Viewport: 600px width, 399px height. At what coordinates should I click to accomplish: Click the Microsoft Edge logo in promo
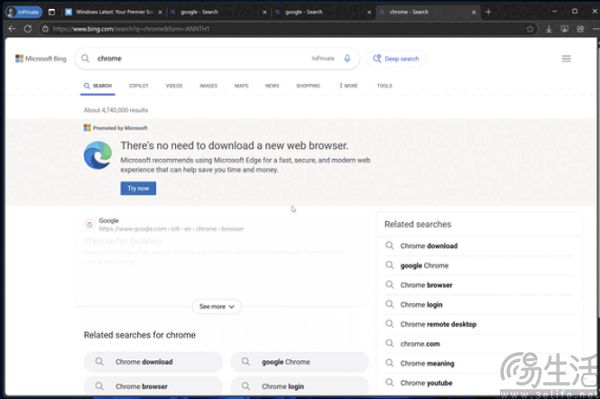coord(98,155)
